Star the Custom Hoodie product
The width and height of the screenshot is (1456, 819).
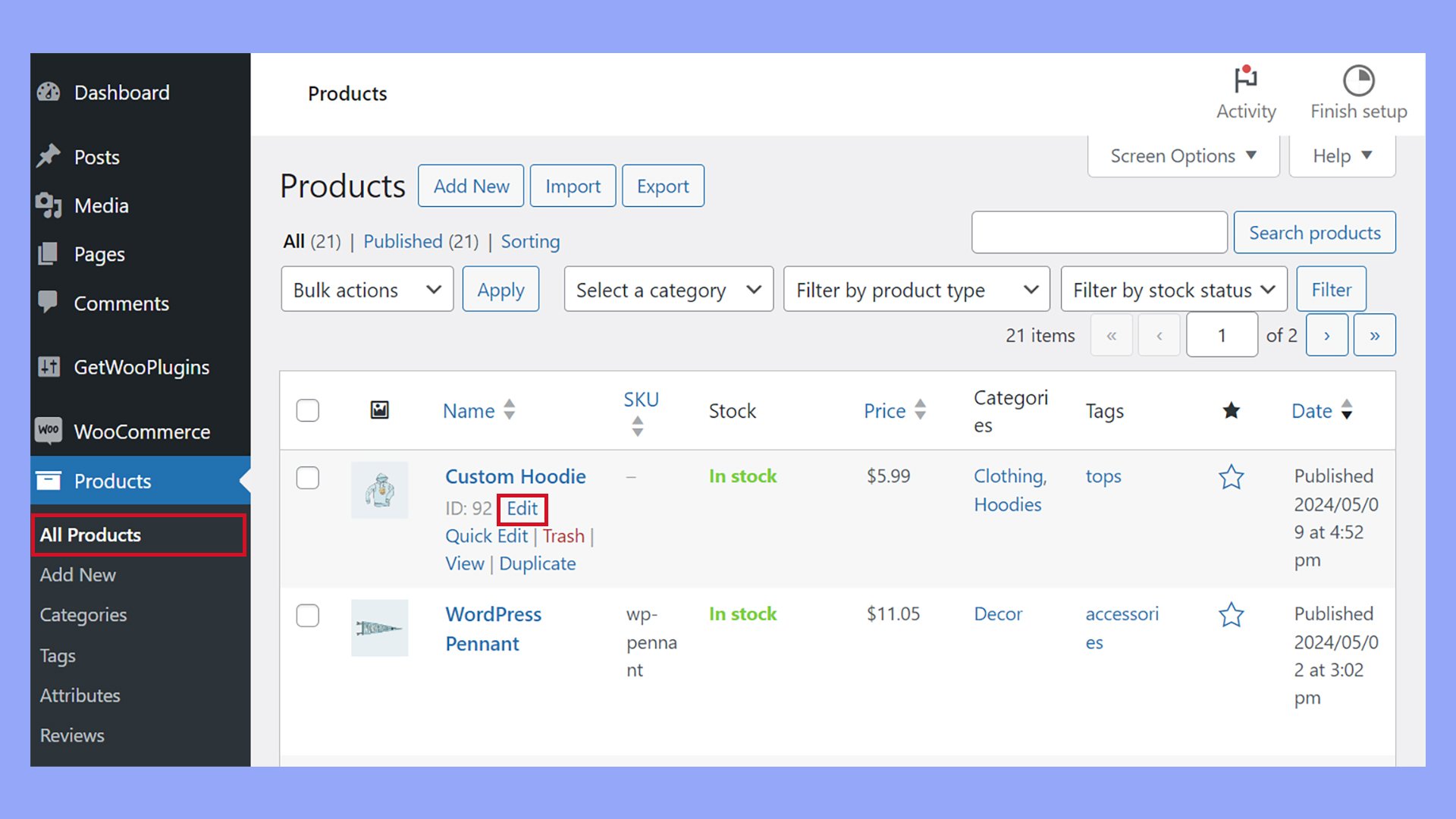click(x=1231, y=477)
